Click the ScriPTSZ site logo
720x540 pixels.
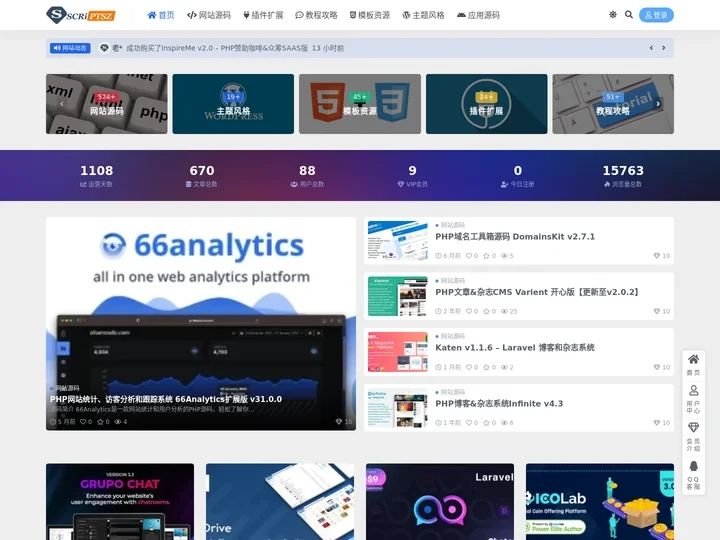pyautogui.click(x=81, y=15)
